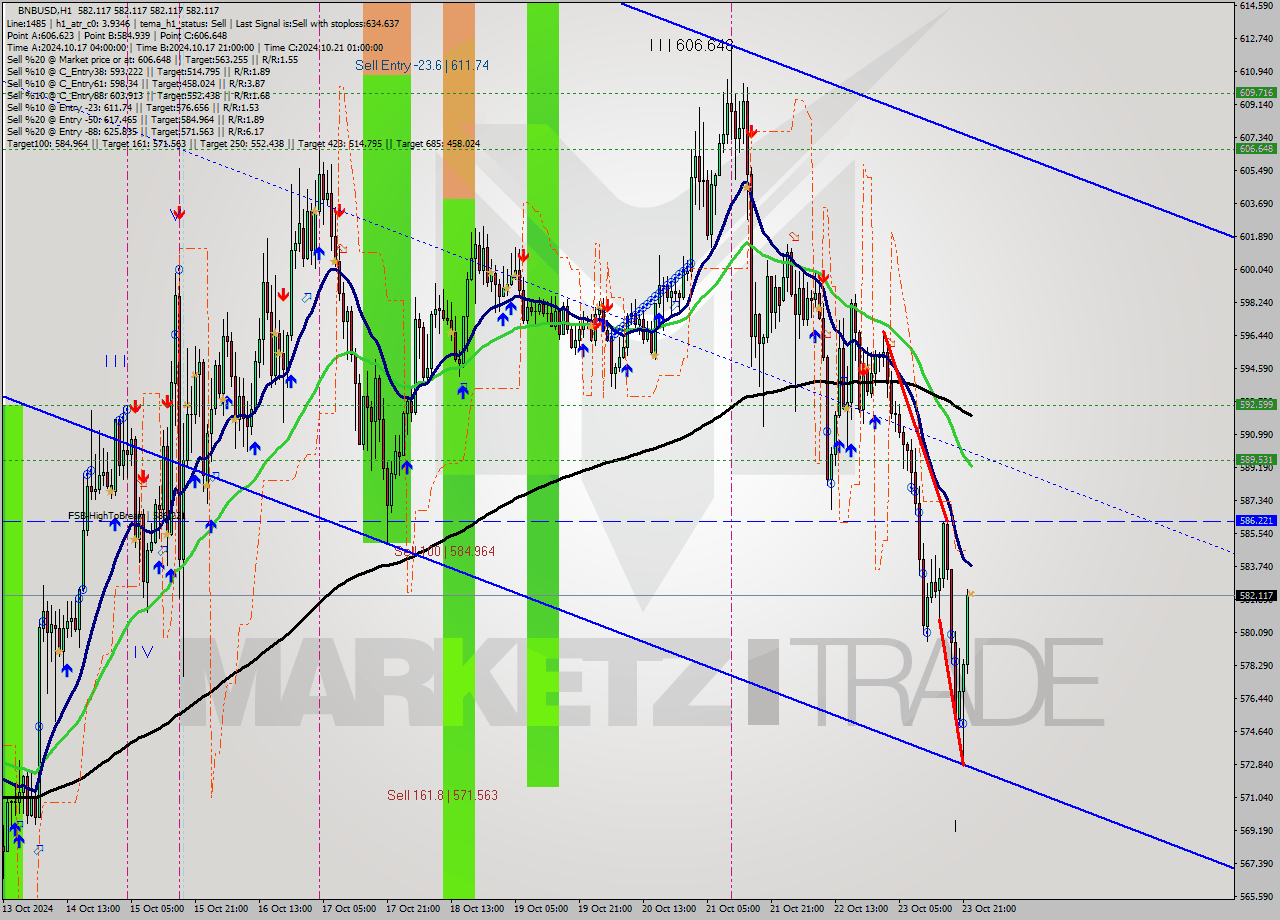The height and width of the screenshot is (920, 1280).
Task: Click the '21 Oct 05:00' time label
Action: click(x=734, y=909)
